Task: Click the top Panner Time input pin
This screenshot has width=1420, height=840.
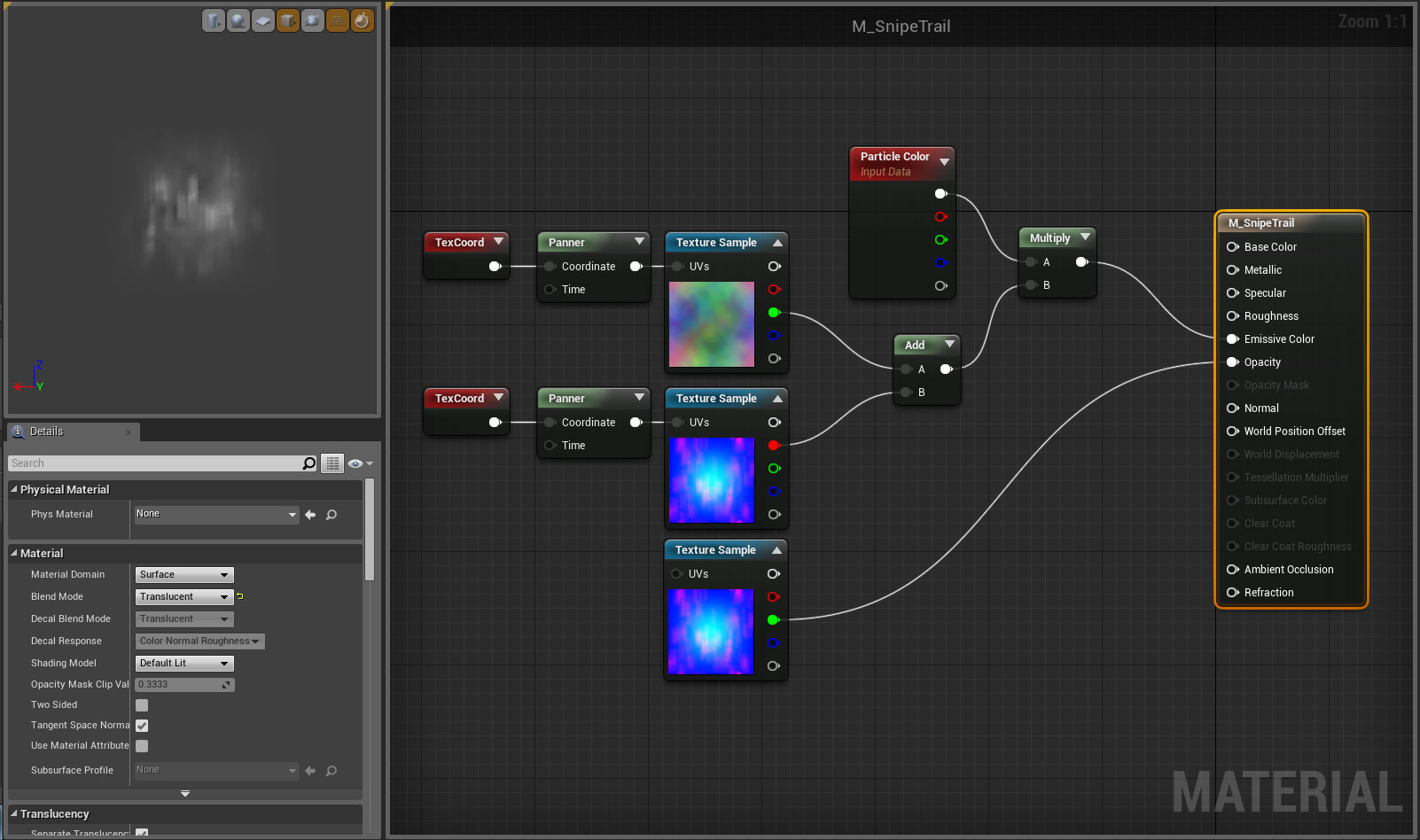Action: coord(550,290)
